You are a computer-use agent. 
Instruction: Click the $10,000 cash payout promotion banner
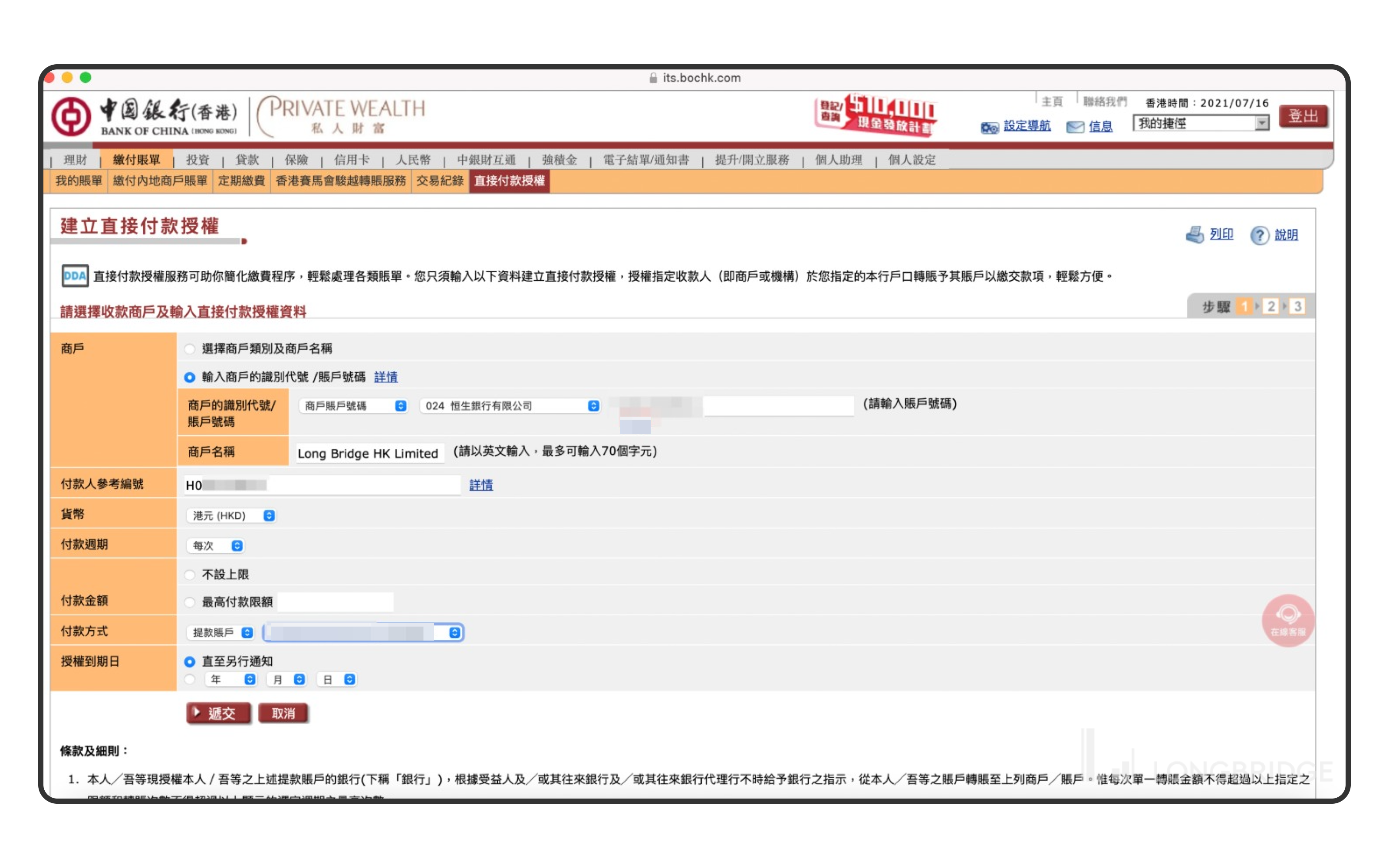pyautogui.click(x=876, y=115)
